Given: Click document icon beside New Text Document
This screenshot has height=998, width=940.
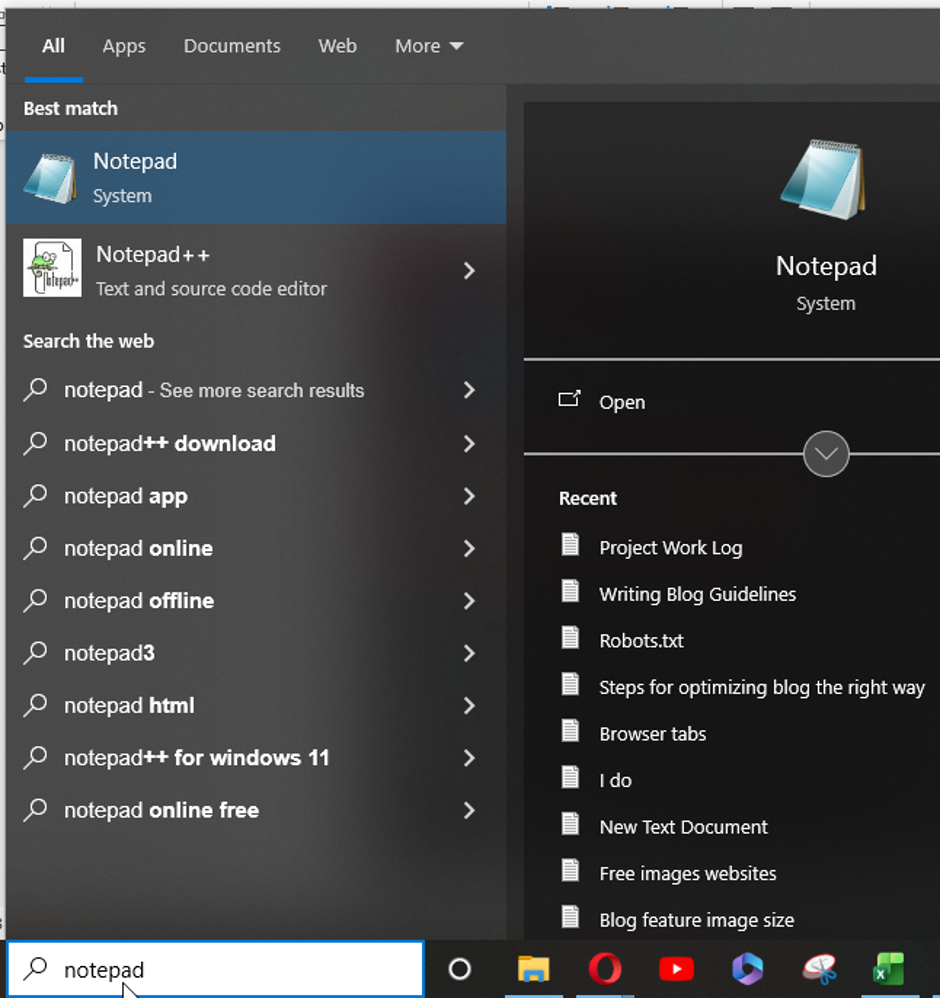Looking at the screenshot, I should click(x=570, y=824).
